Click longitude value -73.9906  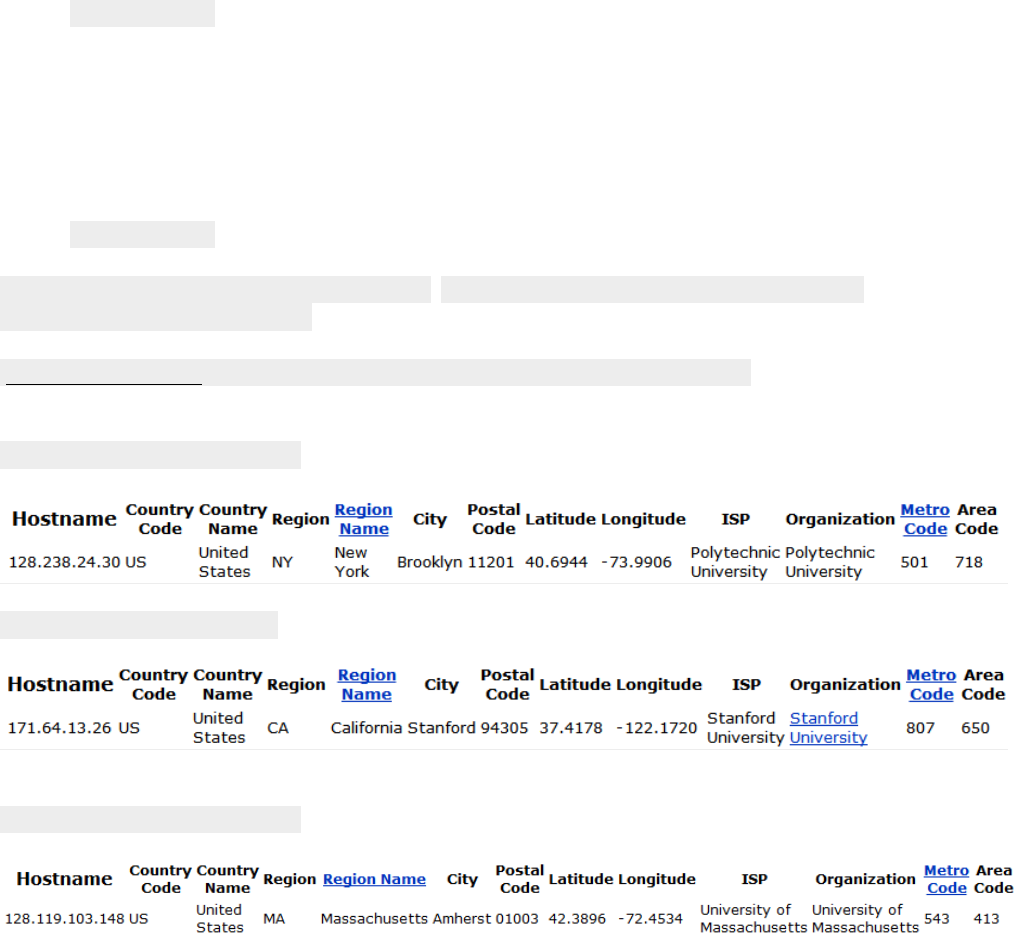636,562
